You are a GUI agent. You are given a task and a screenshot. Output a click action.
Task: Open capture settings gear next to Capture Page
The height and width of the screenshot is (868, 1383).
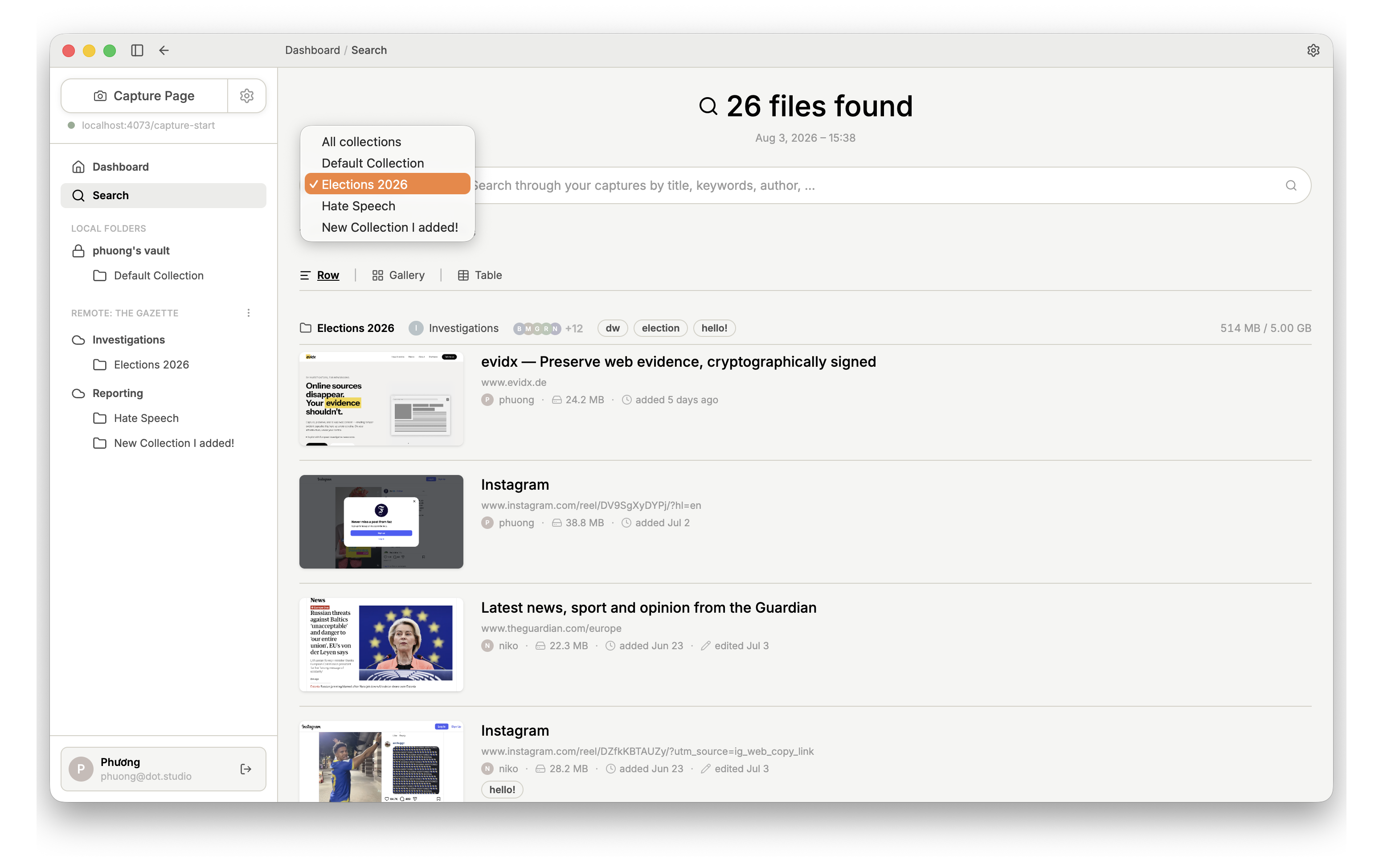pos(247,96)
